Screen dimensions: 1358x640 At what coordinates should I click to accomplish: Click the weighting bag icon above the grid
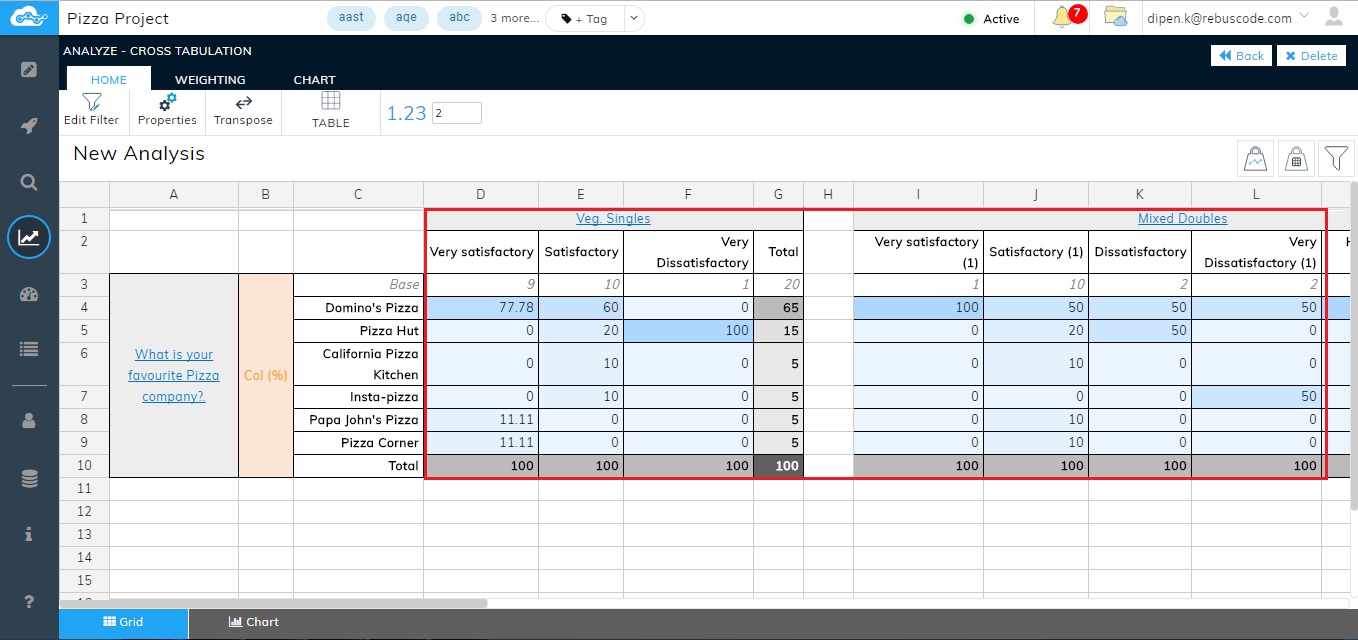[1296, 157]
